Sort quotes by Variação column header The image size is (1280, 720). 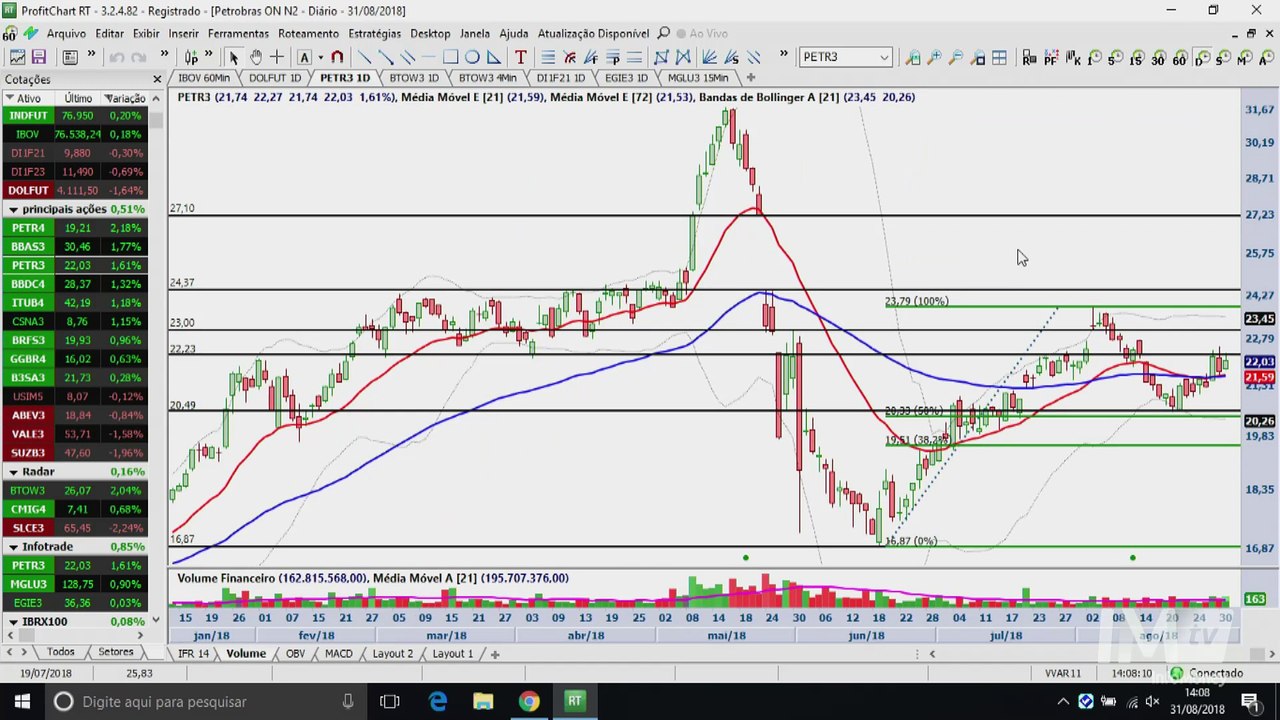pyautogui.click(x=125, y=98)
